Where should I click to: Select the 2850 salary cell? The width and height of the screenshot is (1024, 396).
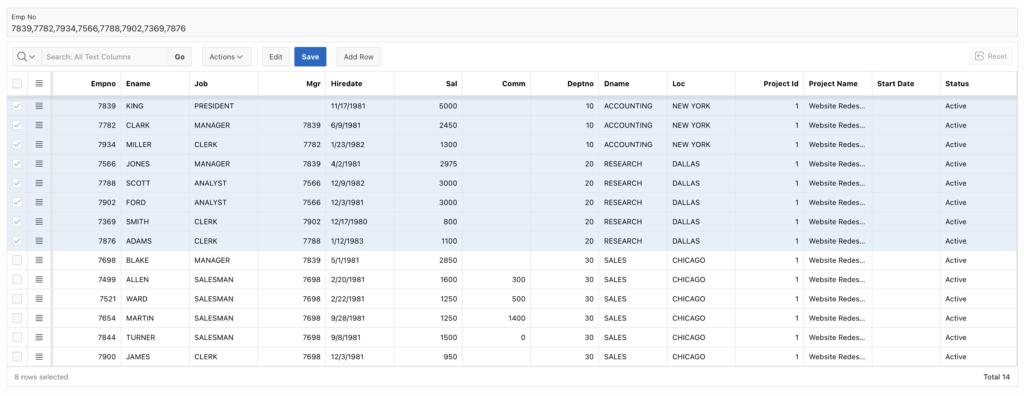click(428, 260)
